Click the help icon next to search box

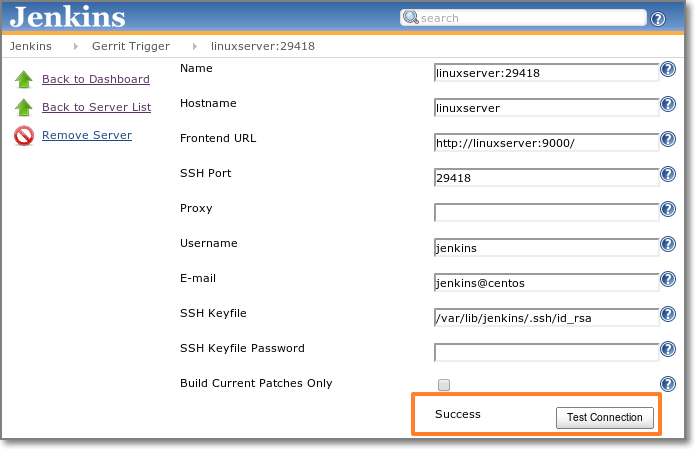(658, 19)
